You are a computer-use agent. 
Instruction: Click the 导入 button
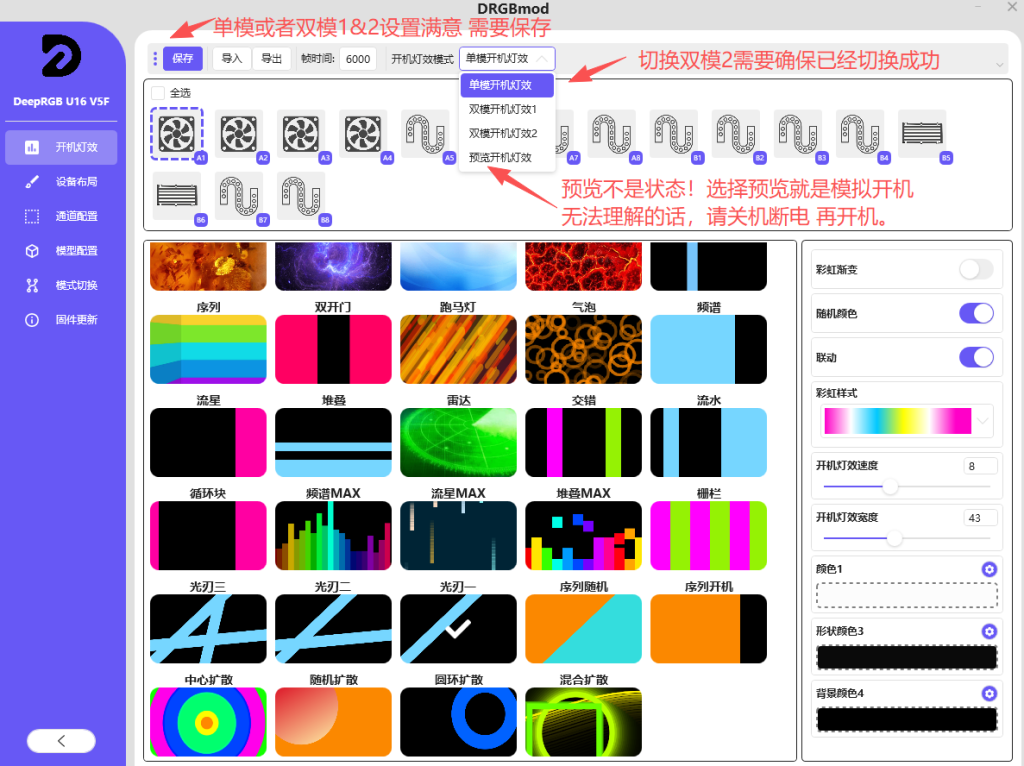pos(232,59)
